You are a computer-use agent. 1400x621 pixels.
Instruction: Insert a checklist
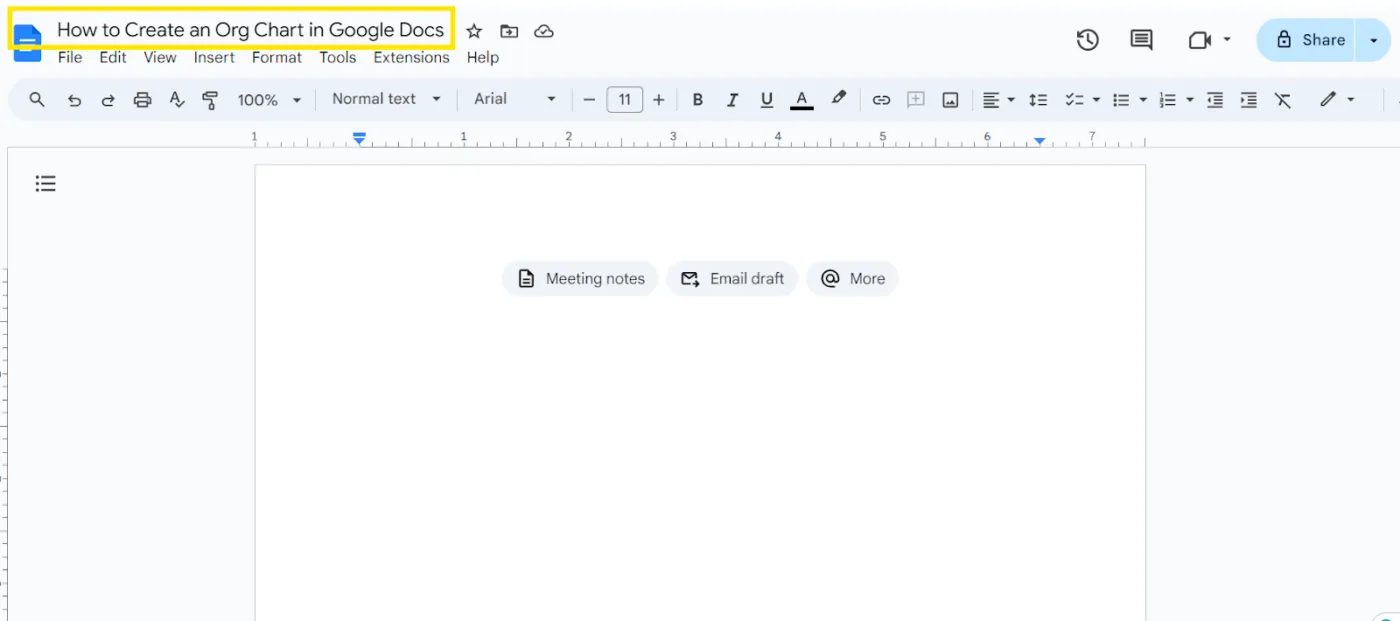[x=1074, y=99]
